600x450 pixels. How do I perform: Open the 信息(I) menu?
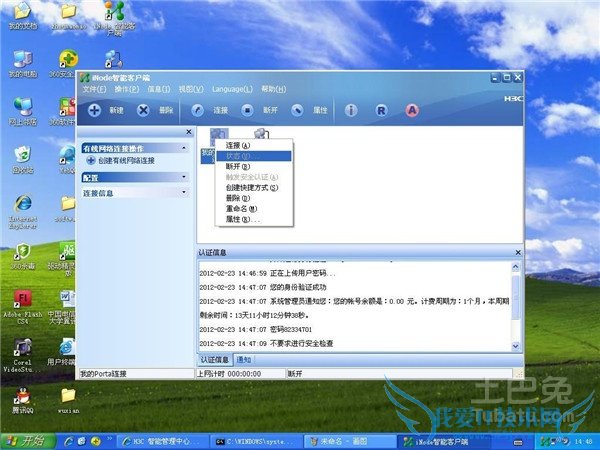point(159,89)
